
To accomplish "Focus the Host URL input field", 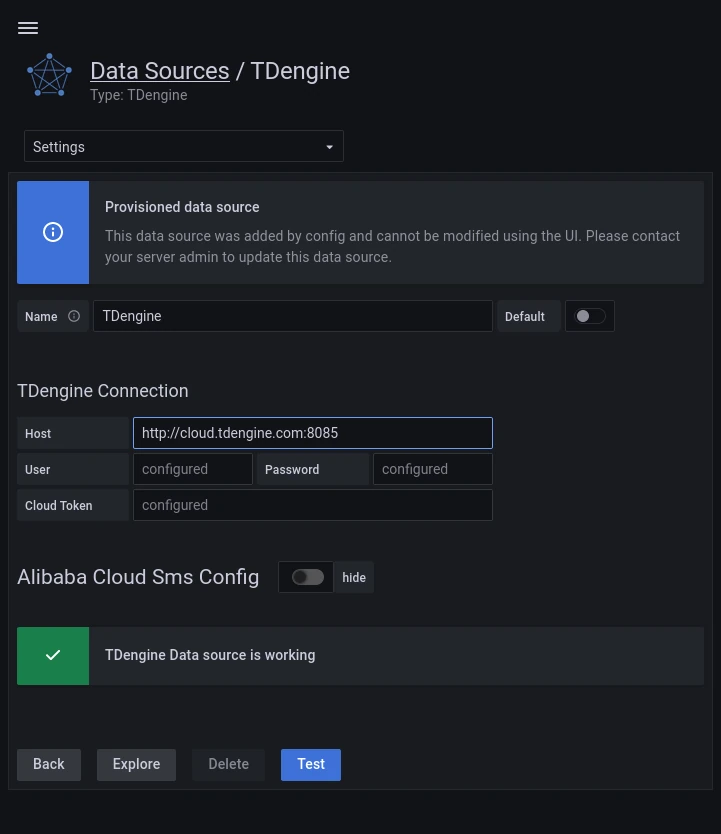I will (312, 433).
